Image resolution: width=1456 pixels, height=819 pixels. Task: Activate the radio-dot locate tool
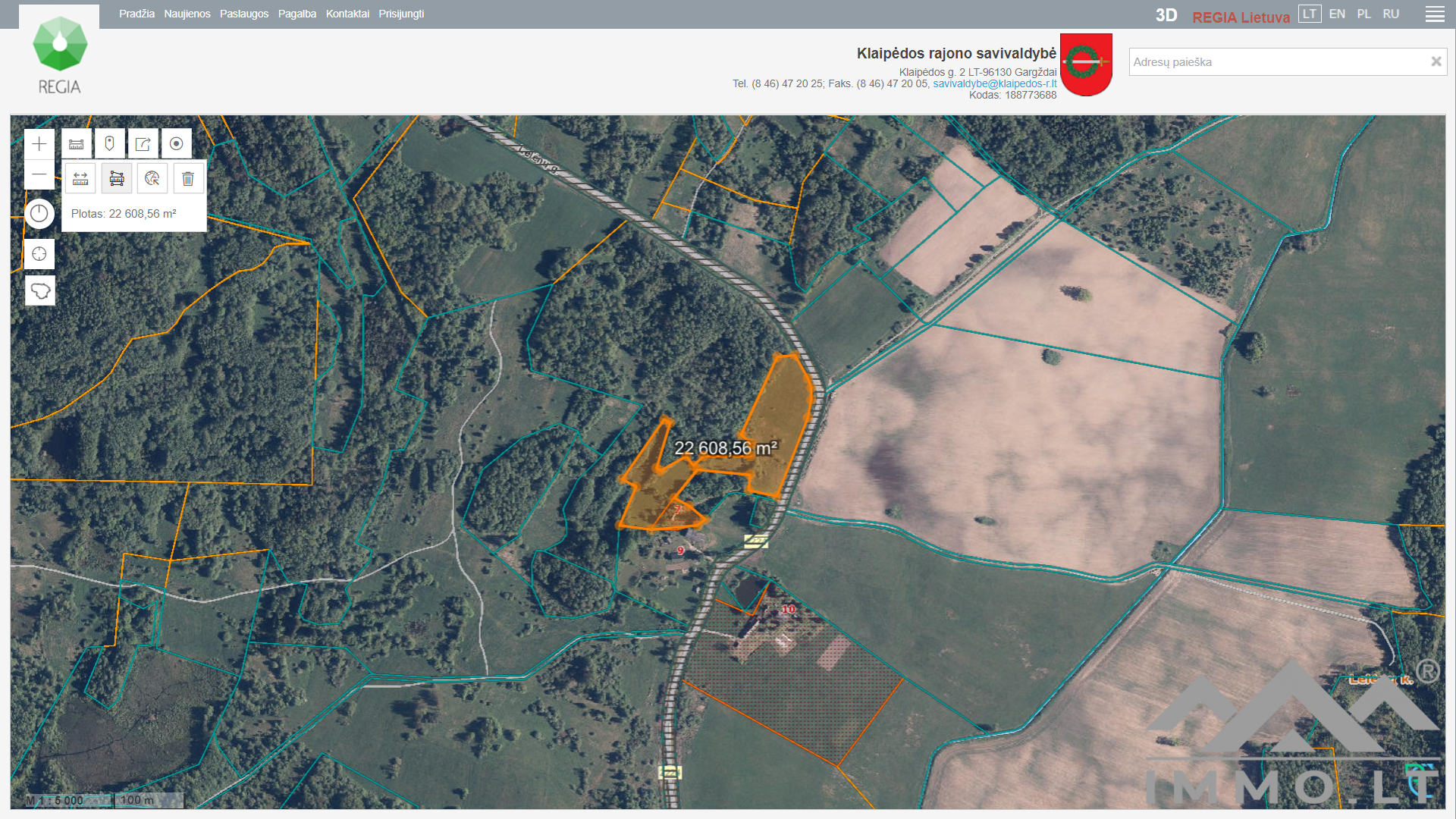tap(177, 144)
